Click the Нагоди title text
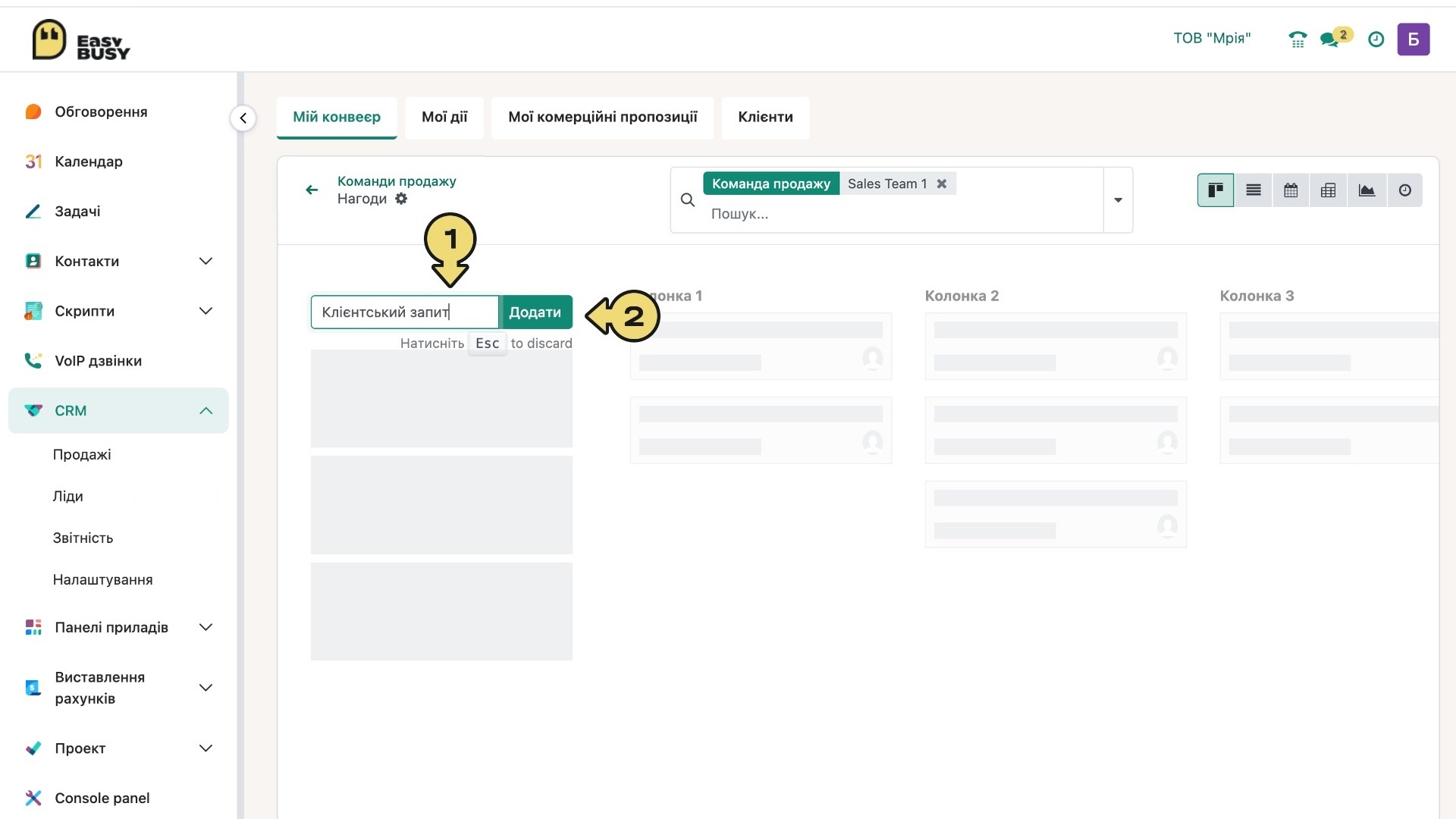This screenshot has height=819, width=1456. tap(362, 199)
